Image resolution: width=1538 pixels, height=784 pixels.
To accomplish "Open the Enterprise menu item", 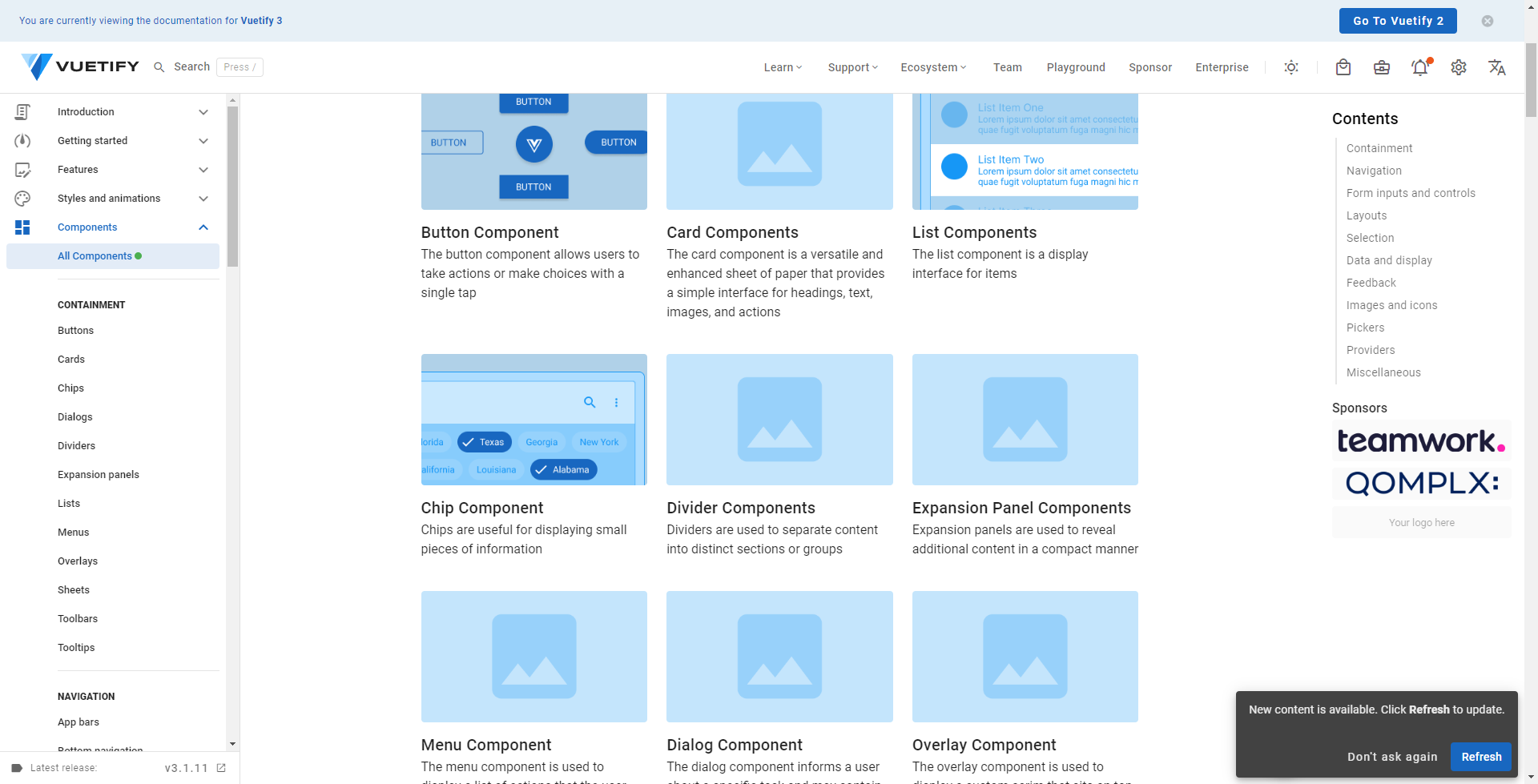I will 1222,67.
